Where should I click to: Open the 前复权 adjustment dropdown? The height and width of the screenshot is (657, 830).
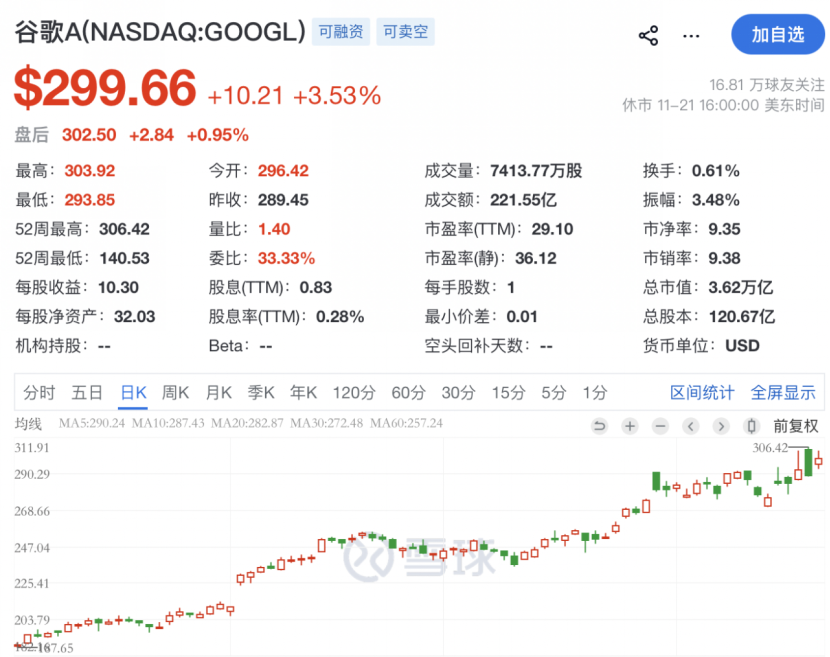point(795,426)
